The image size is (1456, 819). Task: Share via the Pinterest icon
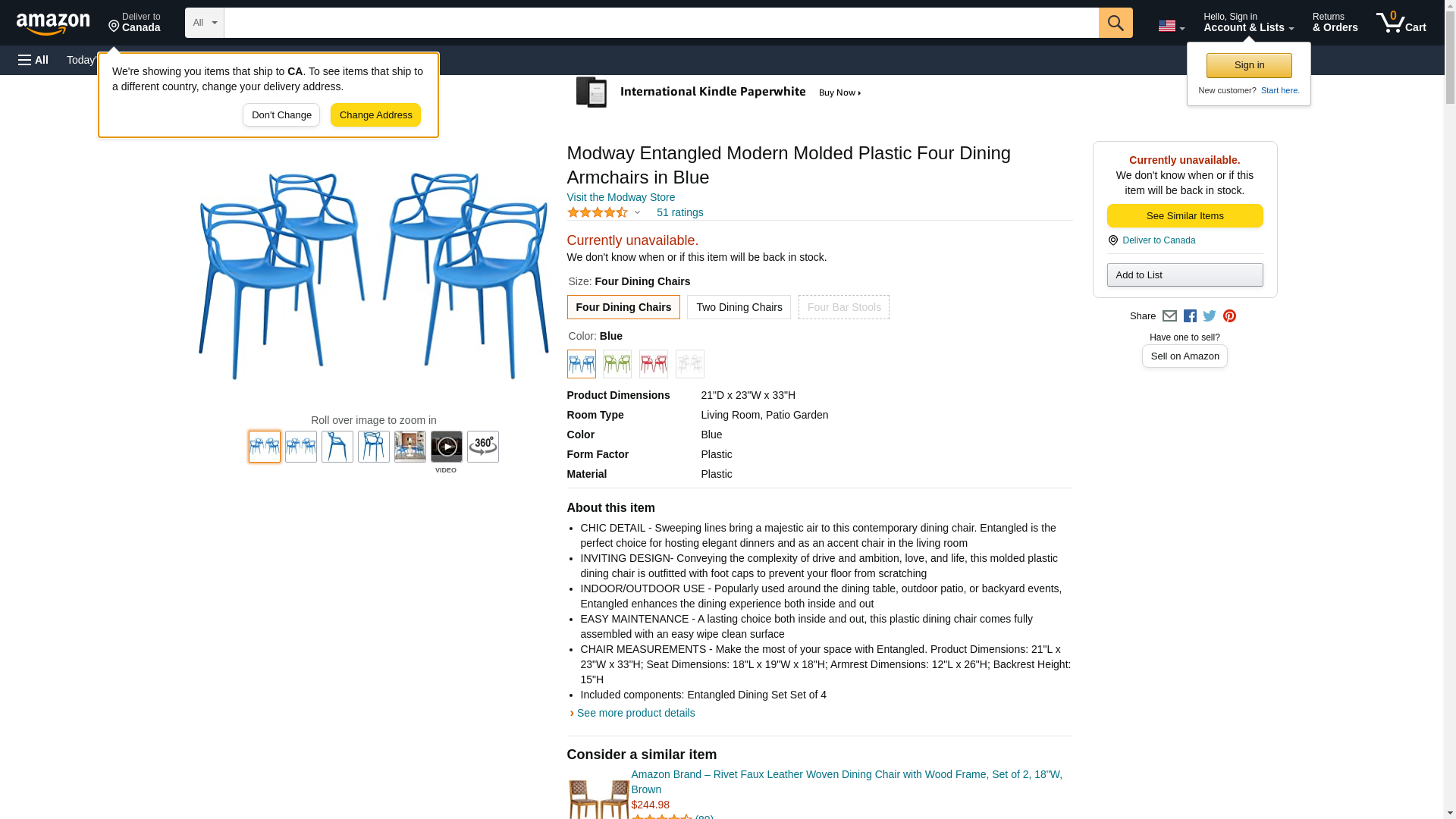pyautogui.click(x=1229, y=316)
